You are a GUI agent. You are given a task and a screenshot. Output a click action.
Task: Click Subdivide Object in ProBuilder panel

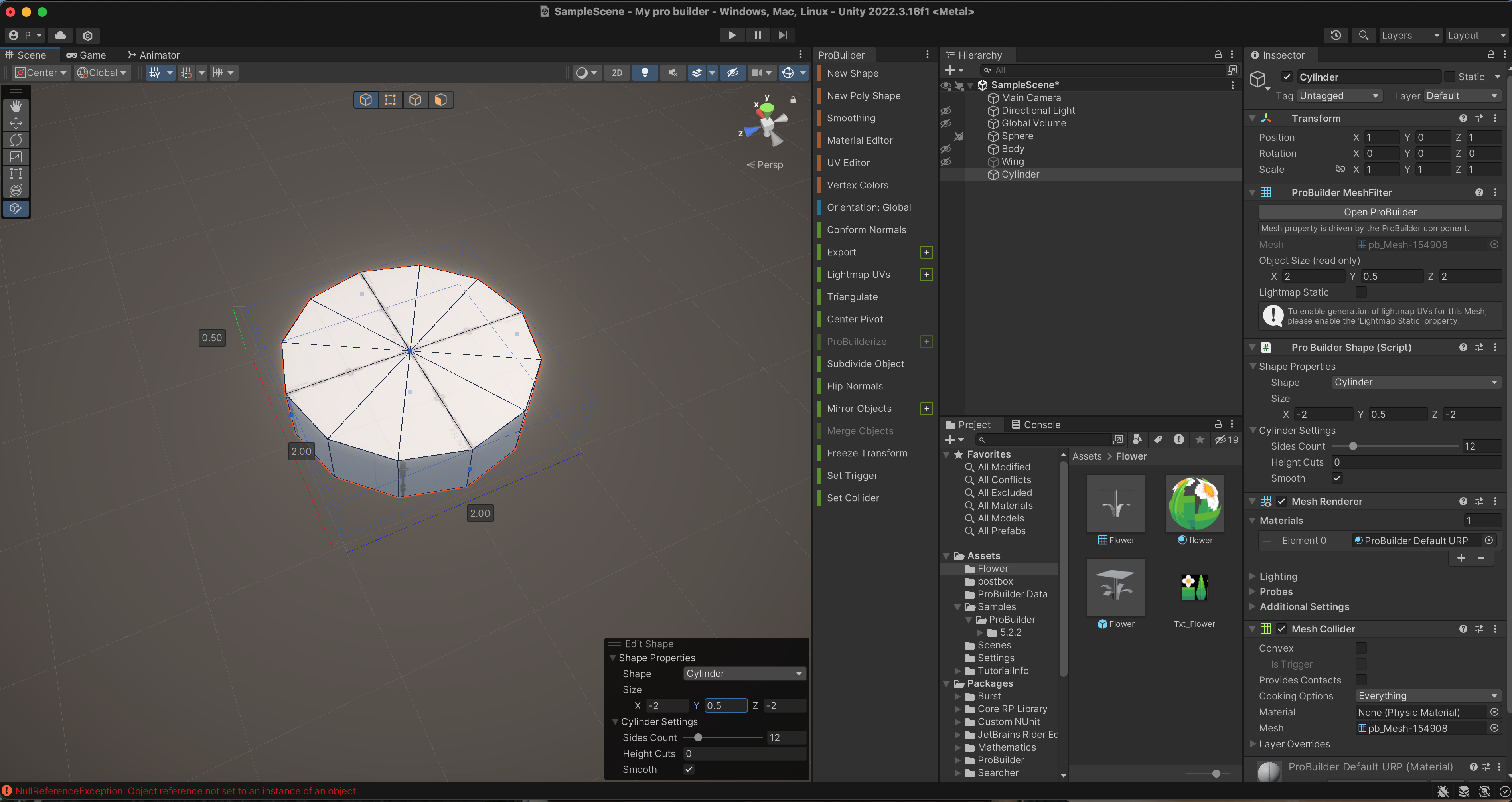click(x=865, y=363)
